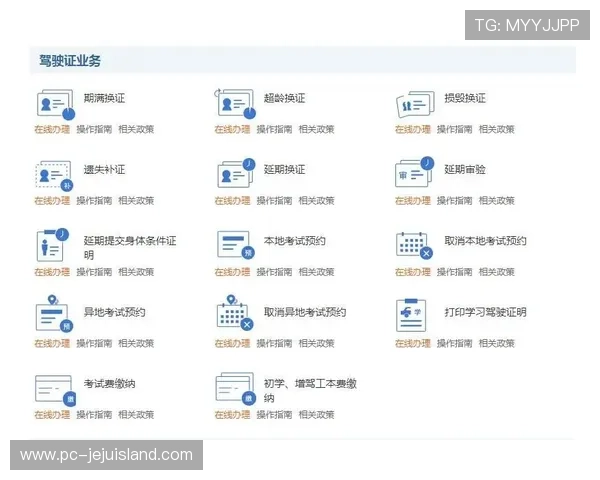Click the 考试费缴纳 payment card icon
Viewport: 600px width, 480px height.
[55, 390]
